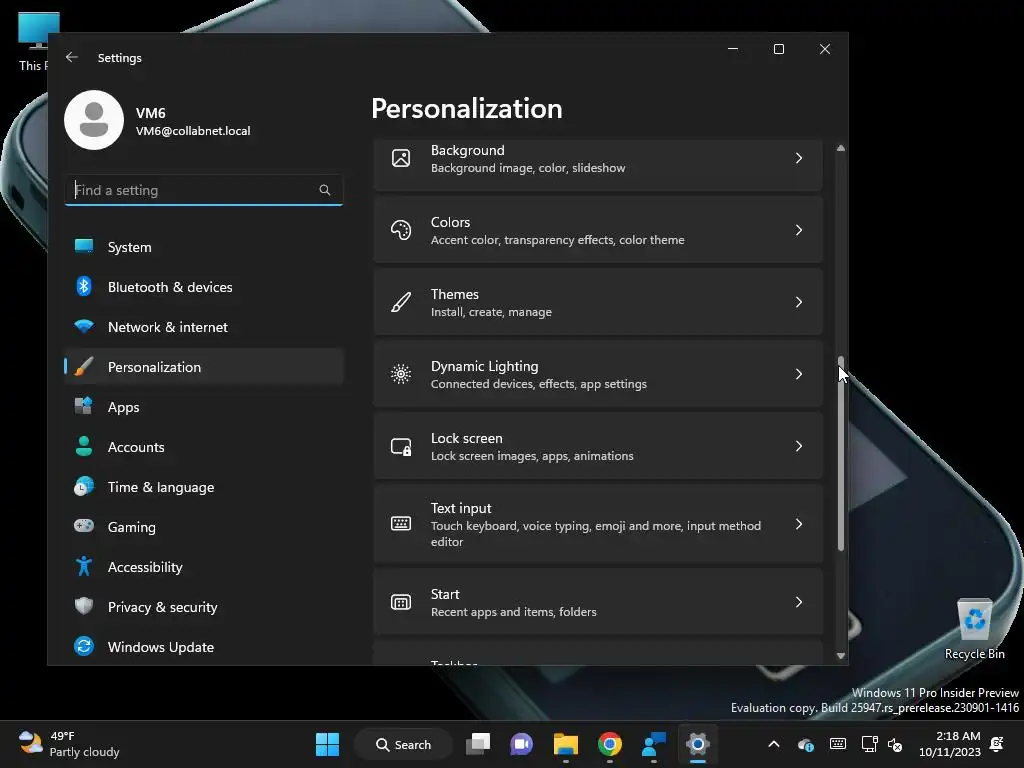Open Lock screen images, apps, animations

(x=598, y=446)
